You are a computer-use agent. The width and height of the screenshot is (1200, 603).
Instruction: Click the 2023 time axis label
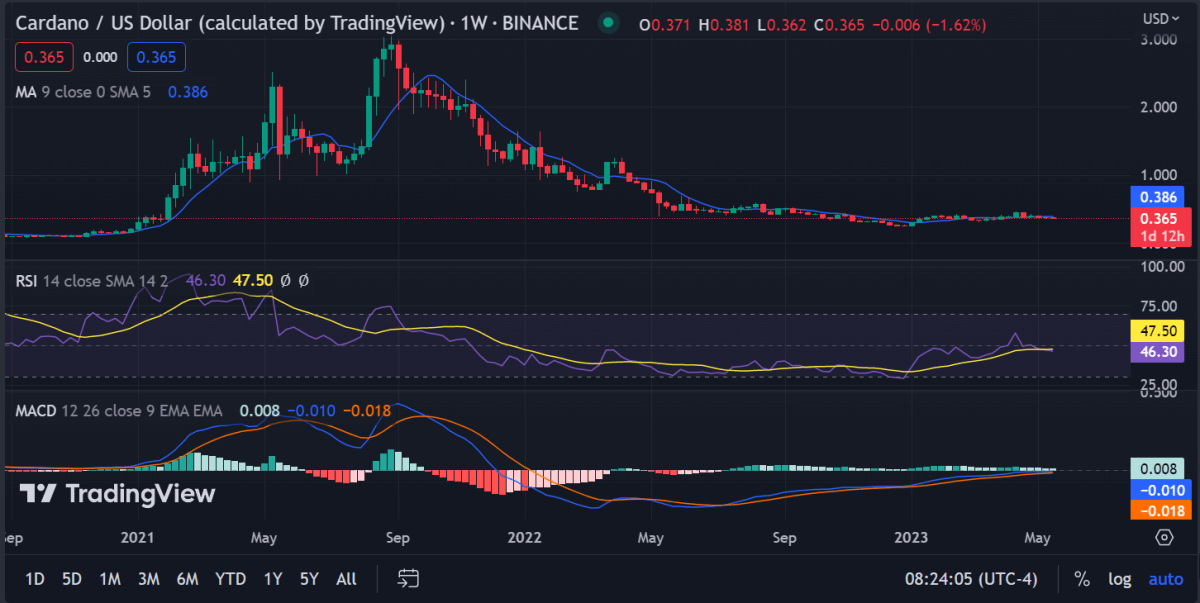click(x=912, y=538)
